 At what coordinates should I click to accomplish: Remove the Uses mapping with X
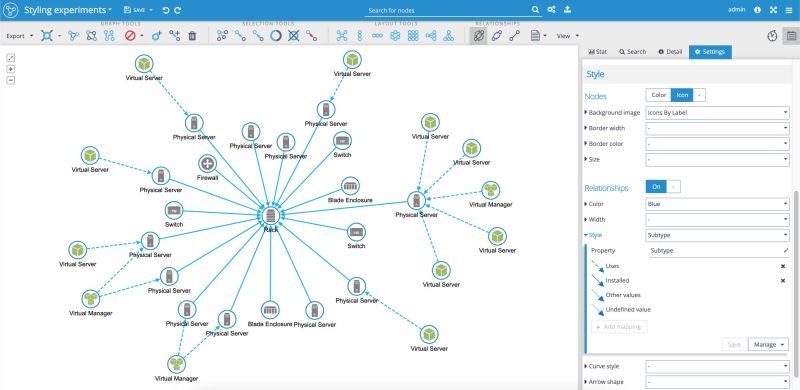click(x=783, y=266)
